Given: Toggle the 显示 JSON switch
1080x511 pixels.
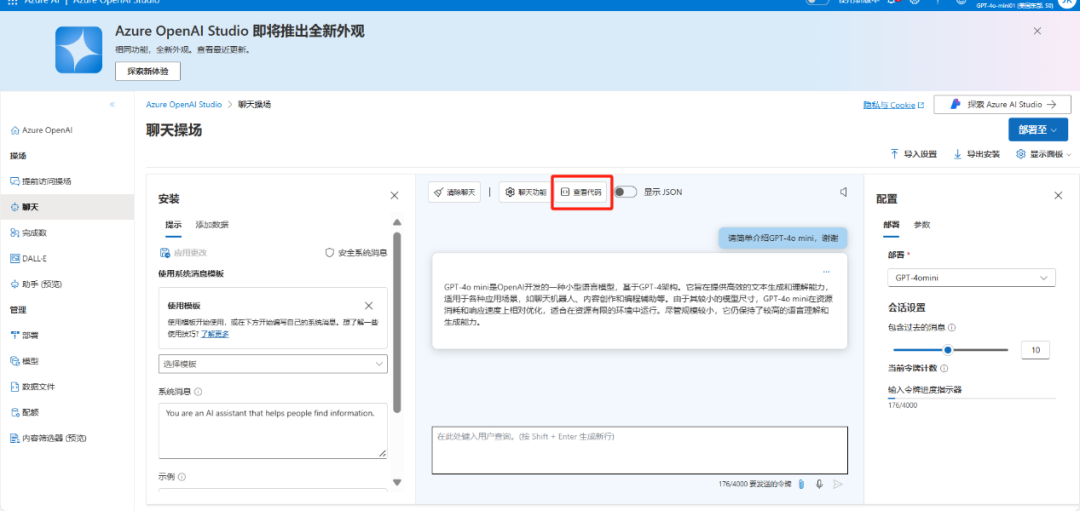Looking at the screenshot, I should pos(626,192).
